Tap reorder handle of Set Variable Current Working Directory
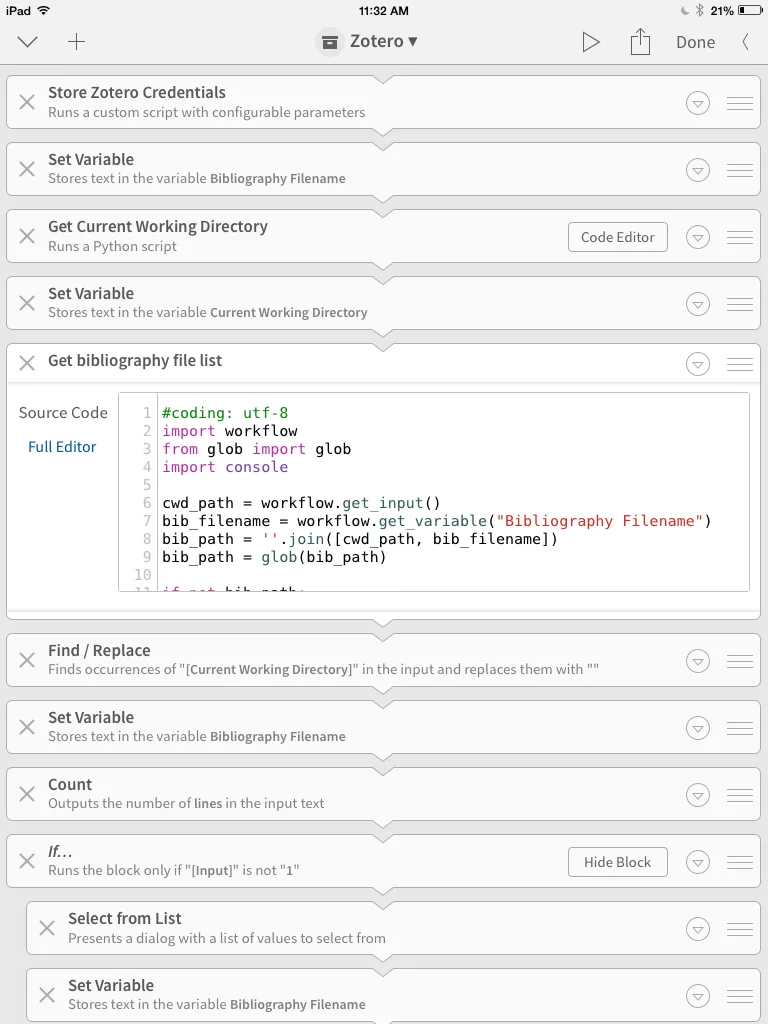The height and width of the screenshot is (1024, 768). [740, 304]
